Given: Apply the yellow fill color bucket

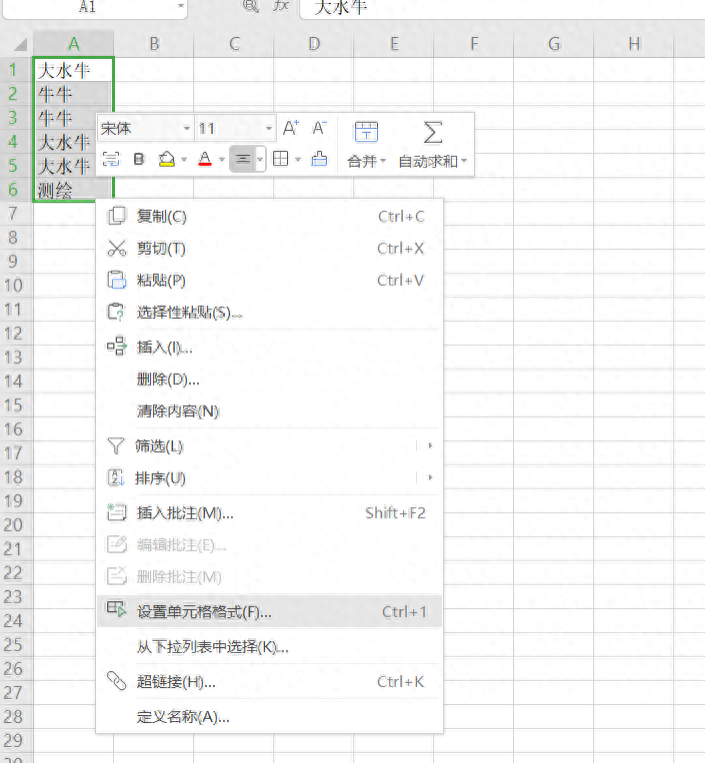Looking at the screenshot, I should tap(167, 159).
